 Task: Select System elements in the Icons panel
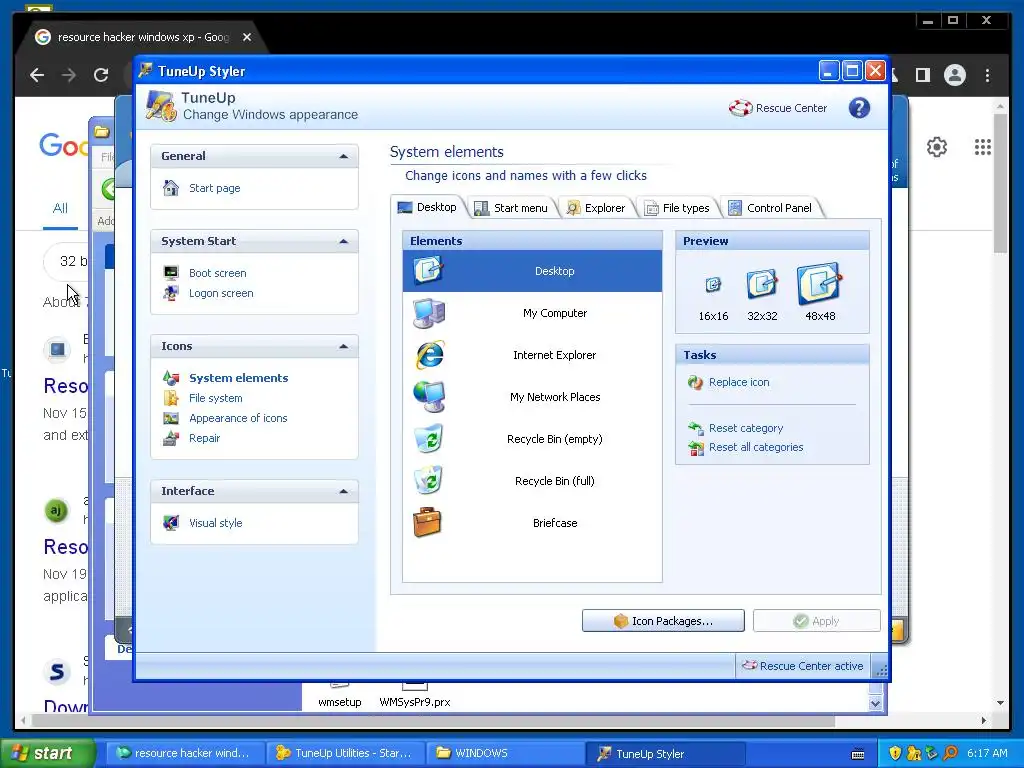[x=238, y=378]
